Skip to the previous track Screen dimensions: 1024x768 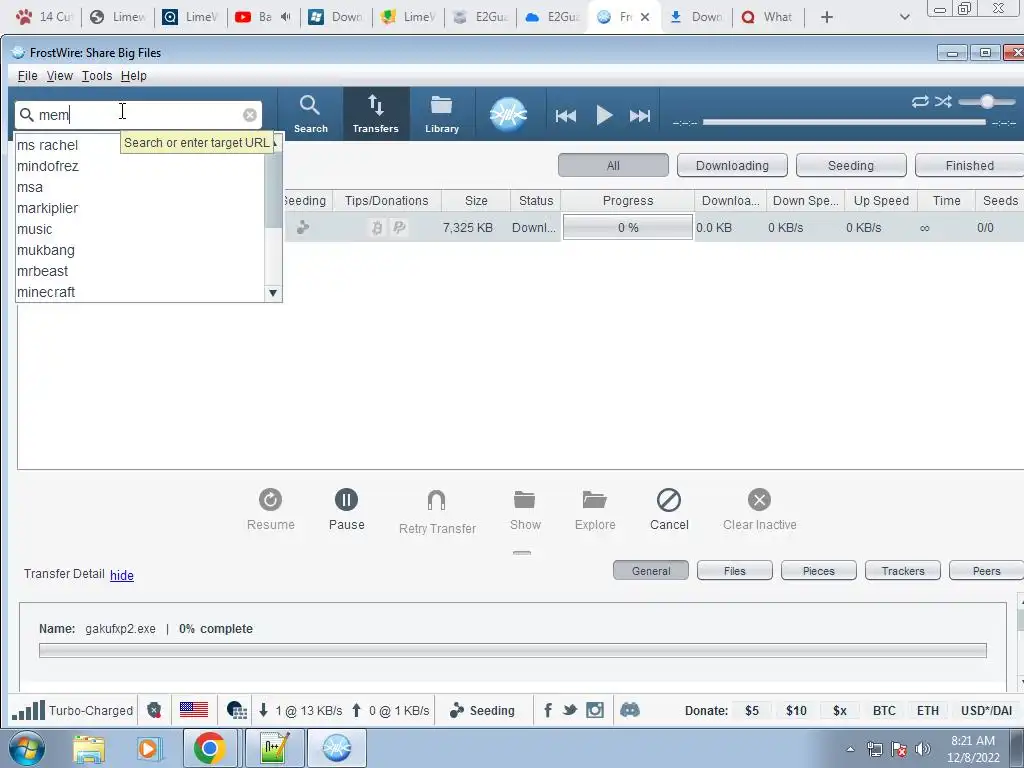pos(566,116)
